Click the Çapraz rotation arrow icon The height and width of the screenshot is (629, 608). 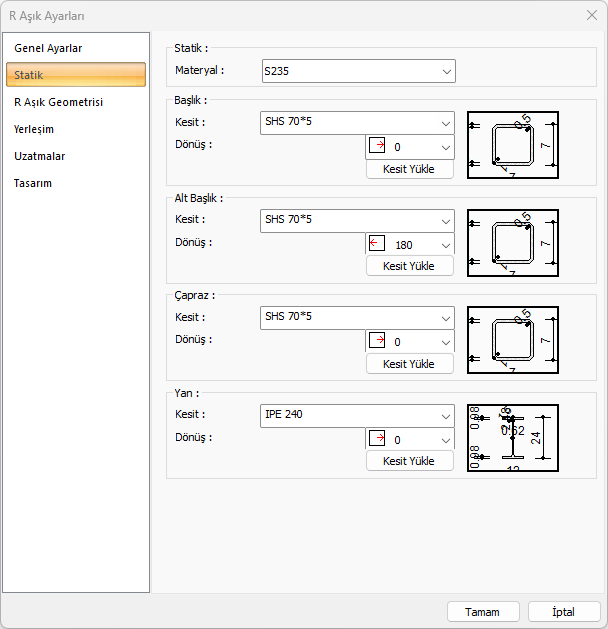click(377, 341)
